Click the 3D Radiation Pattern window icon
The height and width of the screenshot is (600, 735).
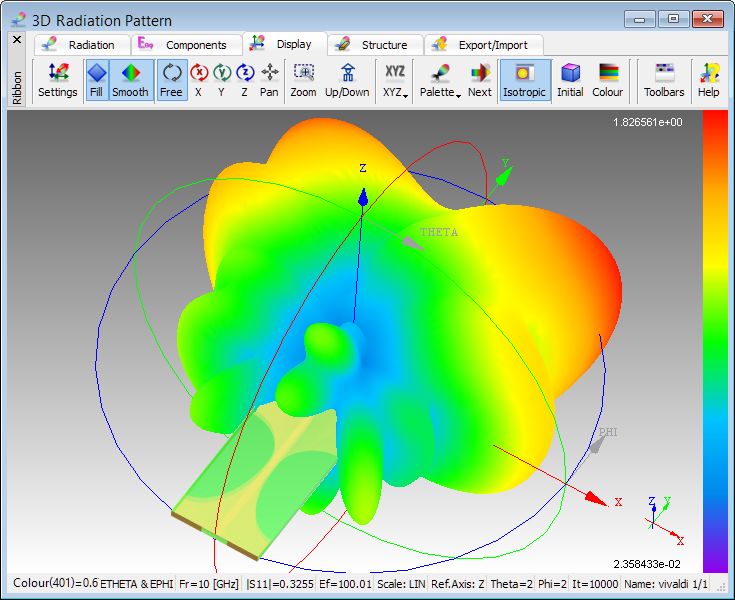19,20
